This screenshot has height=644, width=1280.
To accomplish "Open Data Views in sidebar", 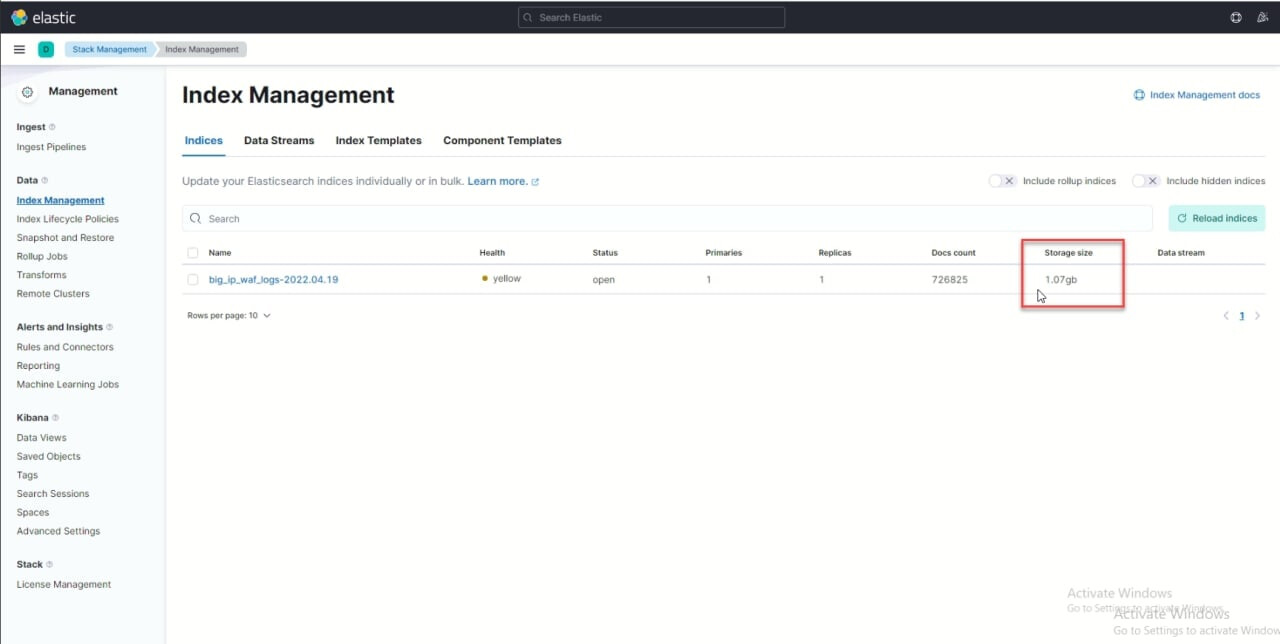I will (x=41, y=438).
